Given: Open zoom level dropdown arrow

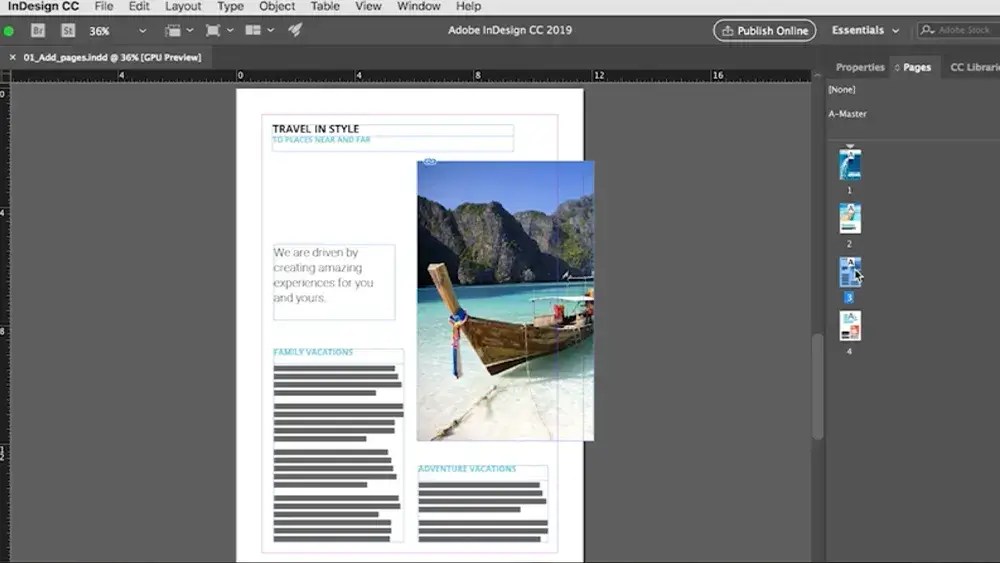Looking at the screenshot, I should coord(142,31).
